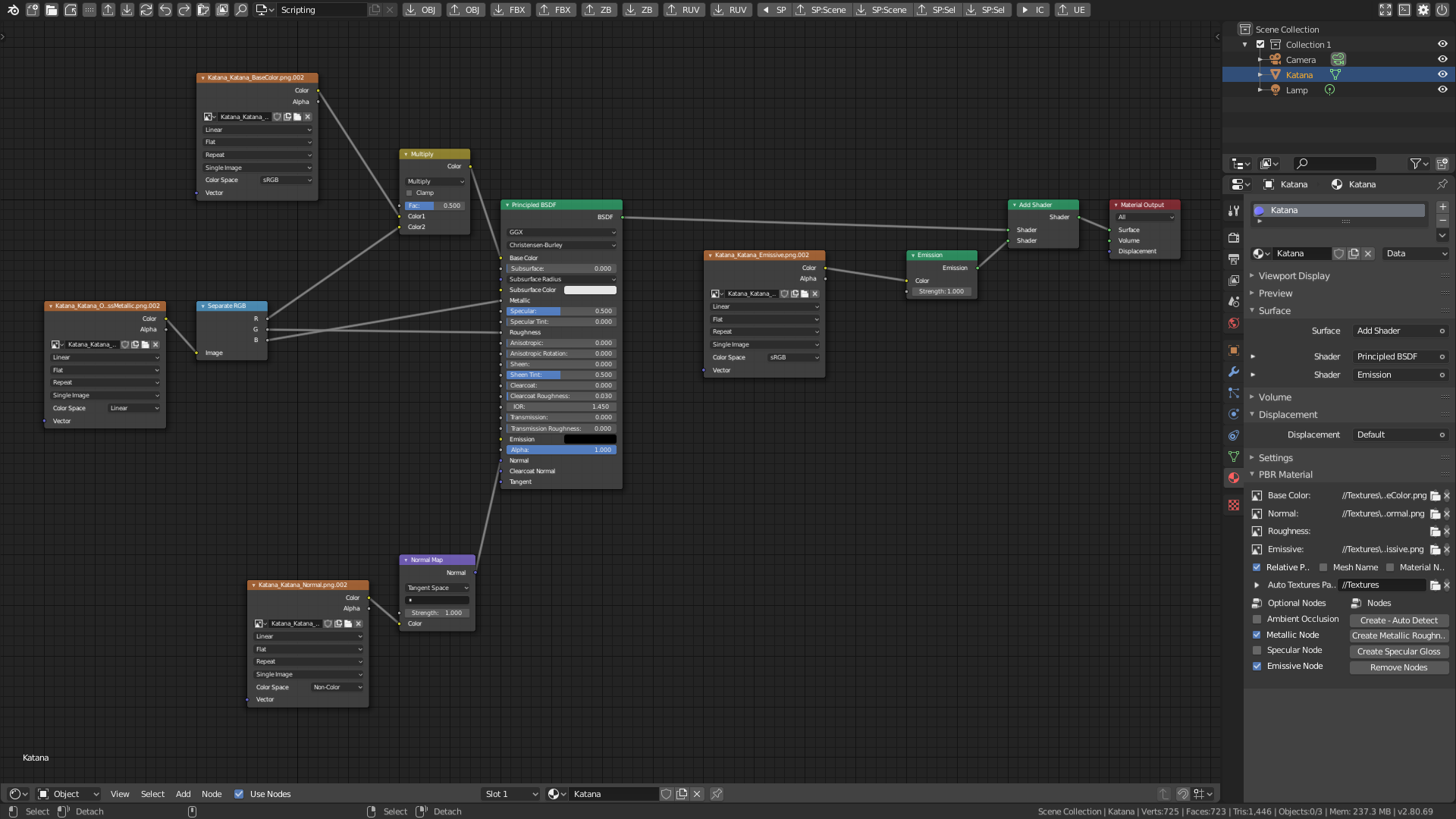This screenshot has height=819, width=1456.
Task: Add a material slot with plus icon
Action: click(x=1442, y=207)
